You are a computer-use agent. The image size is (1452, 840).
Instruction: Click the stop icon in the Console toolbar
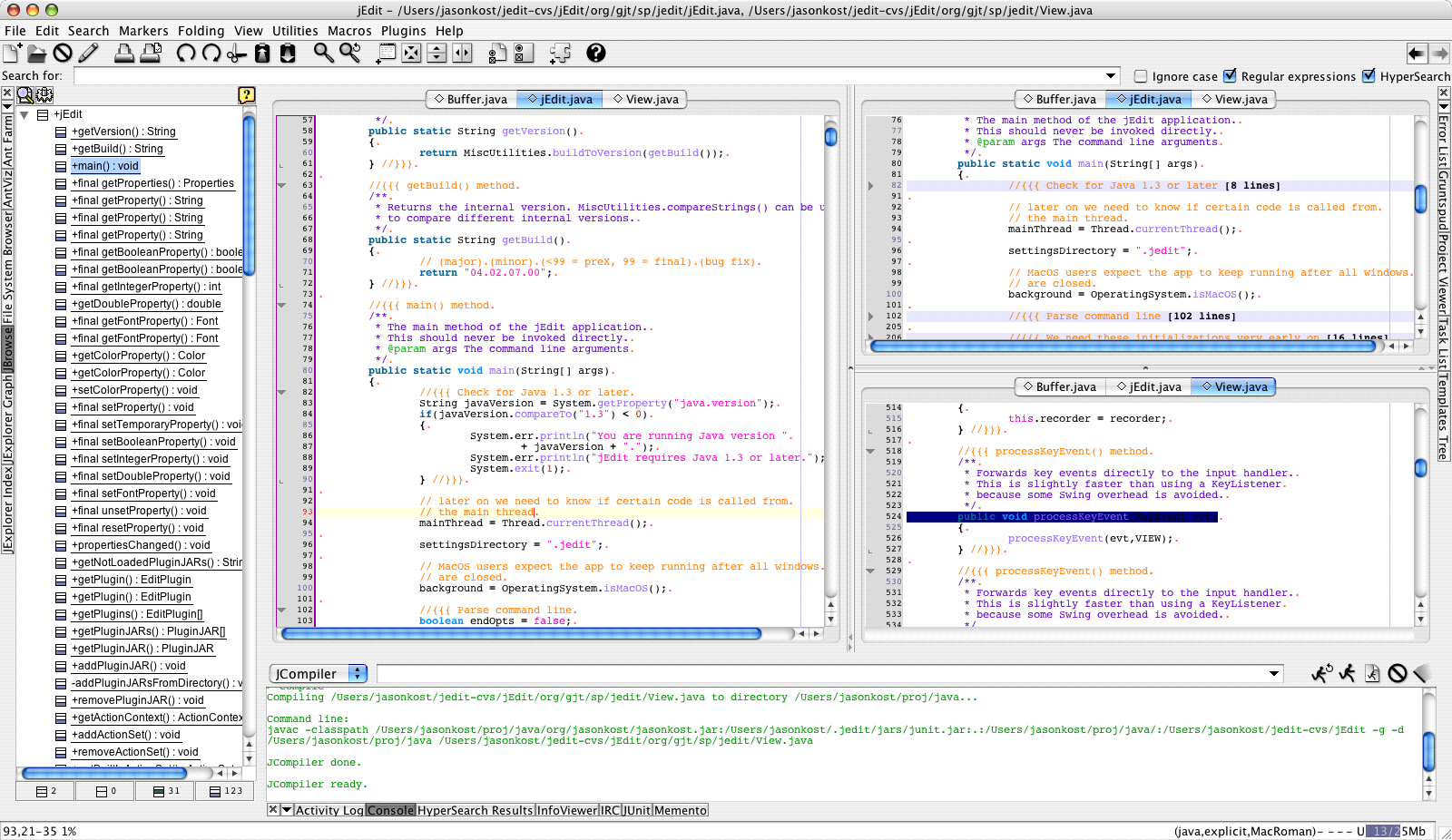pyautogui.click(x=1398, y=673)
